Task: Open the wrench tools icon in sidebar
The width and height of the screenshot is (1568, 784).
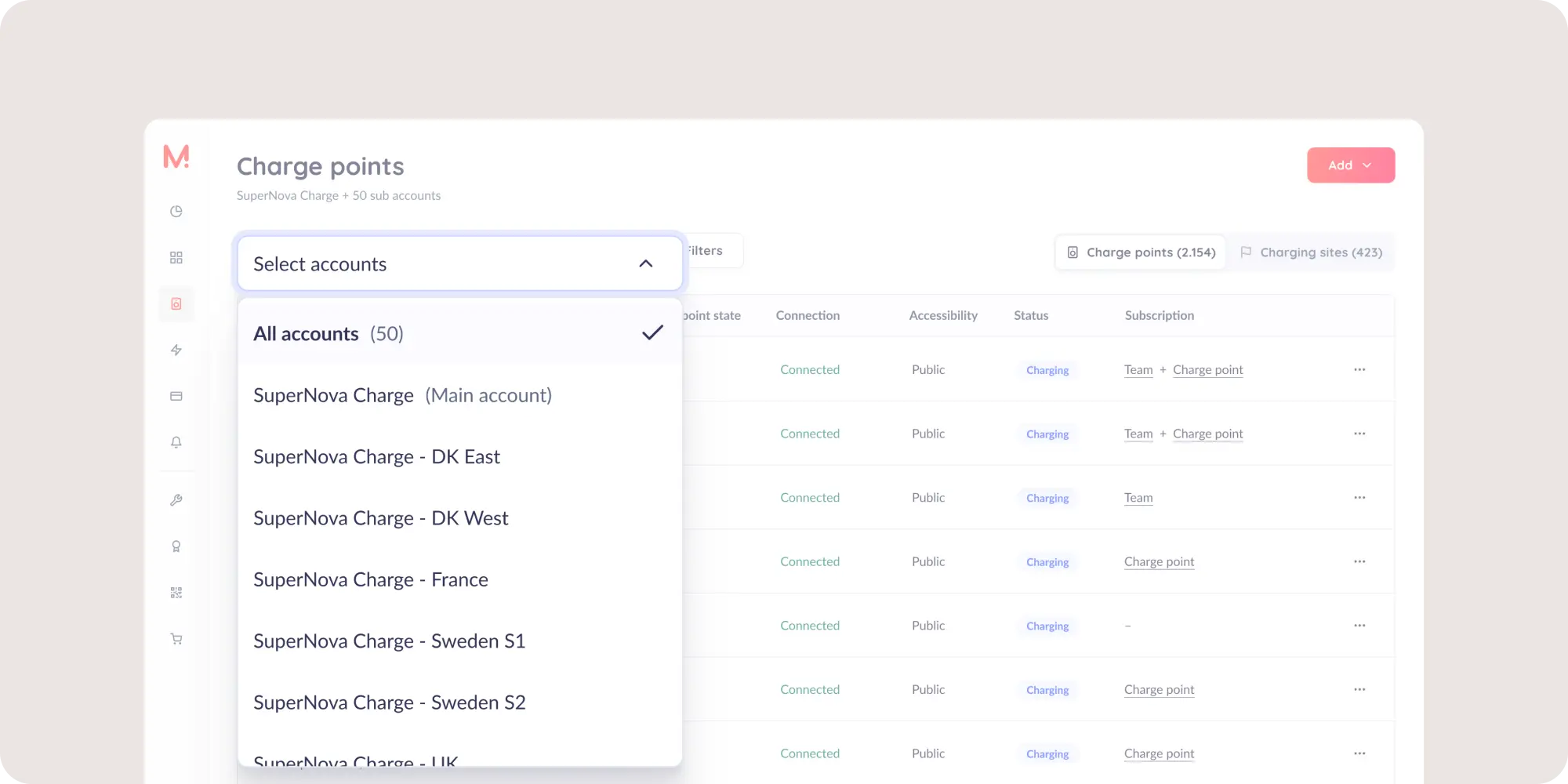Action: pyautogui.click(x=176, y=500)
